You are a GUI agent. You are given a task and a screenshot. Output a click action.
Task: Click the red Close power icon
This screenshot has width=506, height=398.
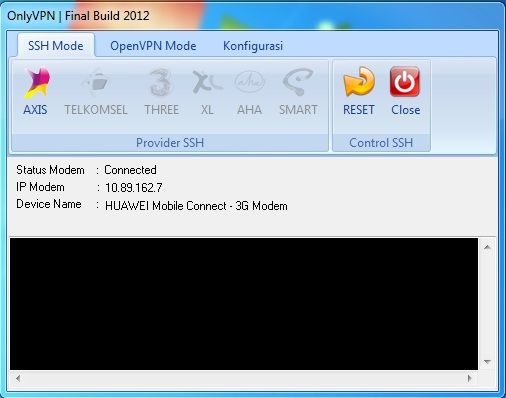[x=405, y=82]
